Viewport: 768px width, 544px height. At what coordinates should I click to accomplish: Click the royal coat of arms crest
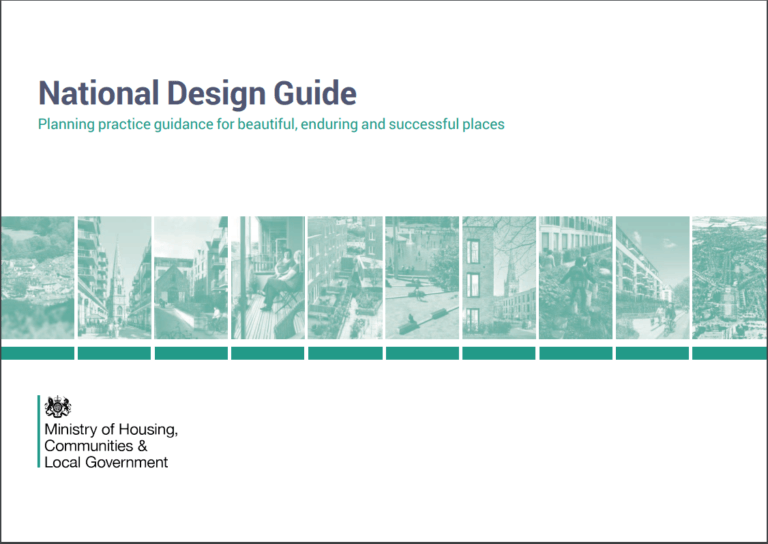coord(59,406)
